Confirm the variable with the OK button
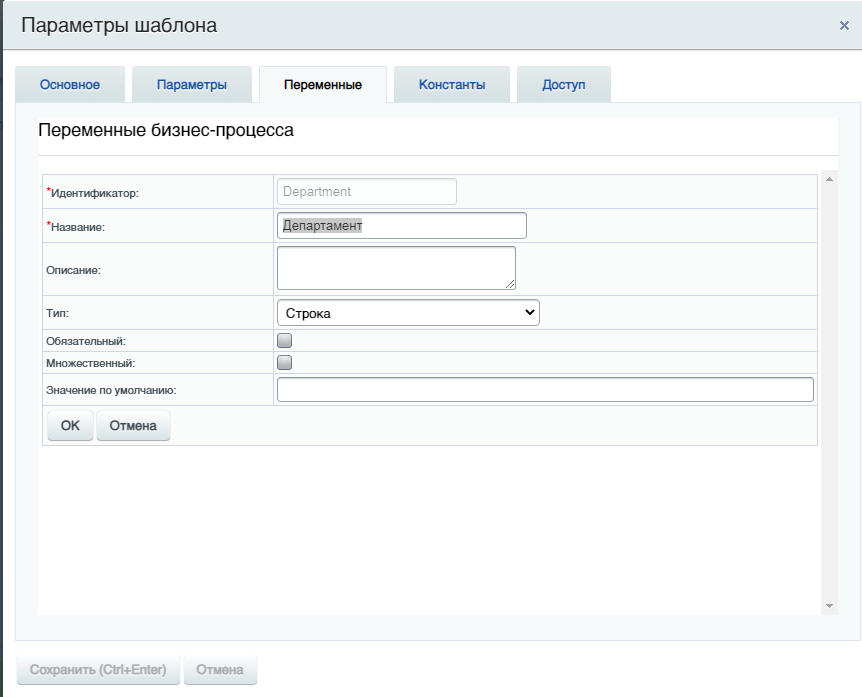This screenshot has height=697, width=862. (x=70, y=425)
